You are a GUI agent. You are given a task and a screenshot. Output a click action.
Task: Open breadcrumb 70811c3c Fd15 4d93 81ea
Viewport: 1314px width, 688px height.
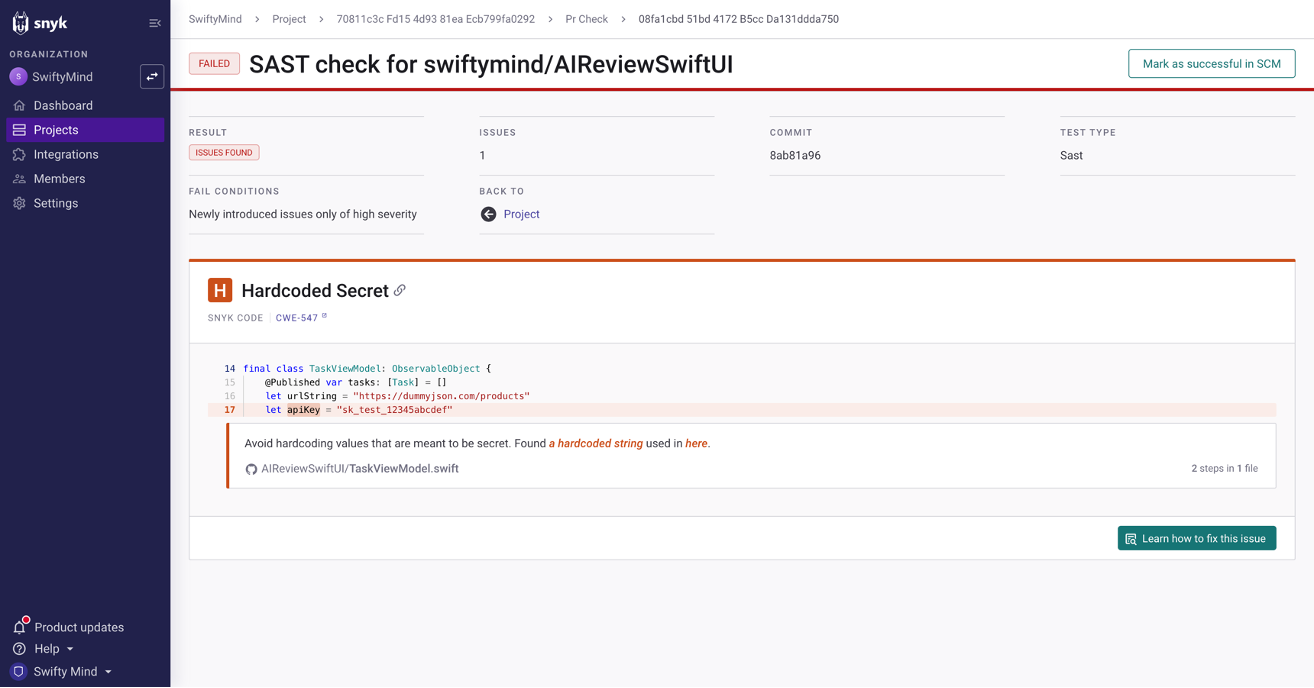435,19
